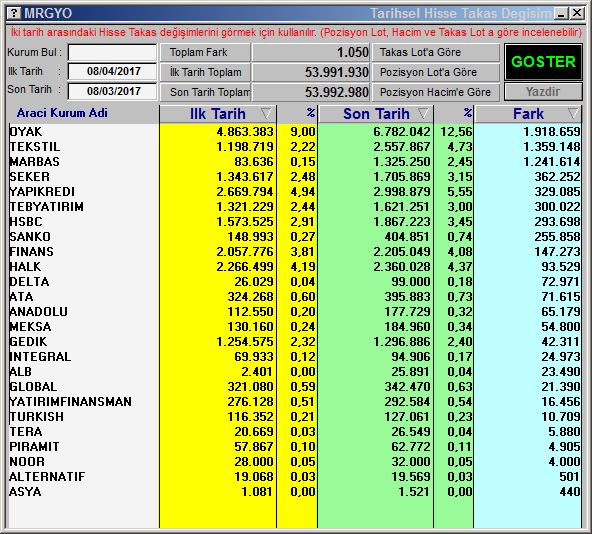This screenshot has width=592, height=534.
Task: Click the Kurum Bul search field
Action: (x=112, y=52)
